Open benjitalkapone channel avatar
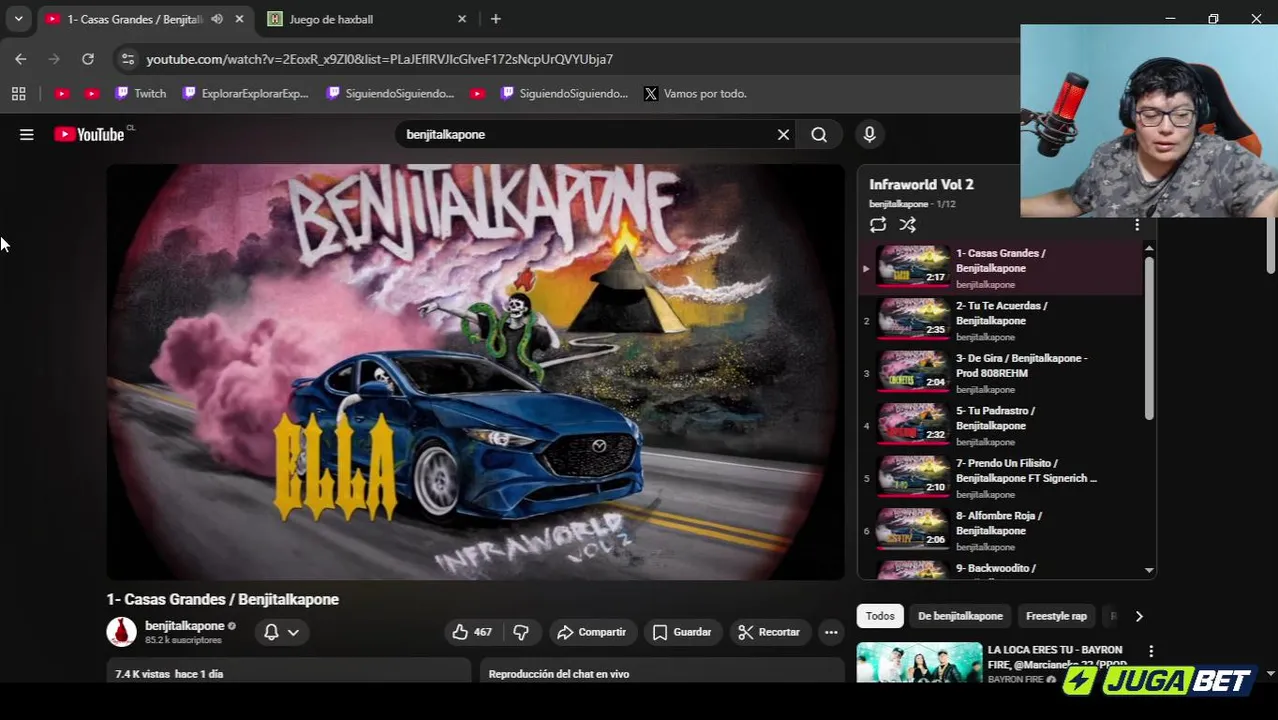 121,632
